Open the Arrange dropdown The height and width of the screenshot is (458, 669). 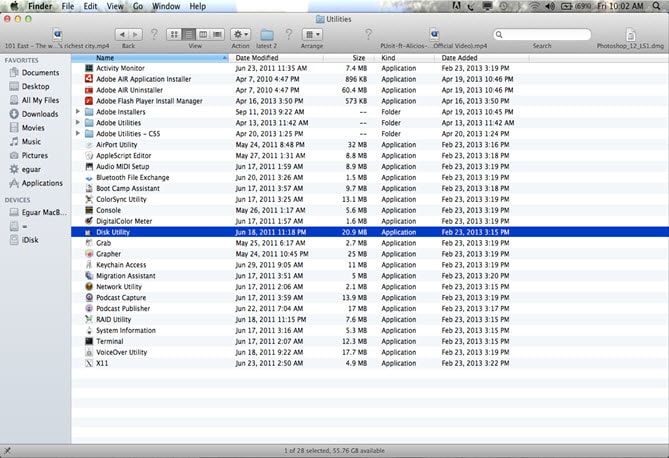(x=312, y=35)
